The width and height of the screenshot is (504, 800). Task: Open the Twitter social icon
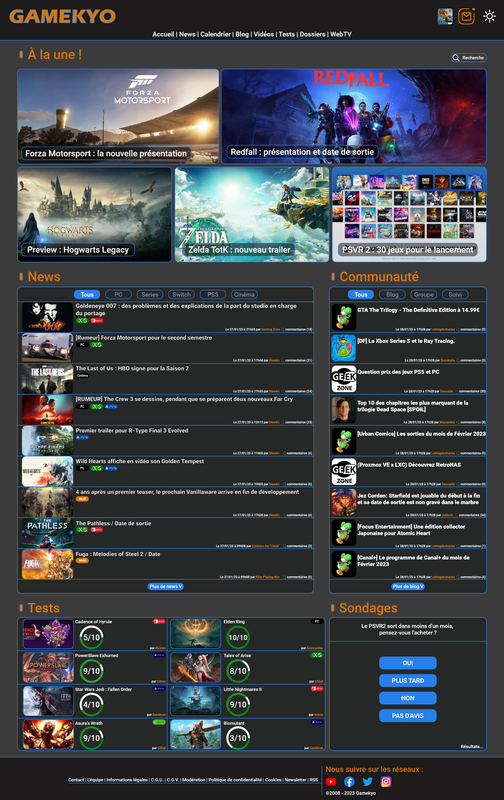pyautogui.click(x=367, y=782)
